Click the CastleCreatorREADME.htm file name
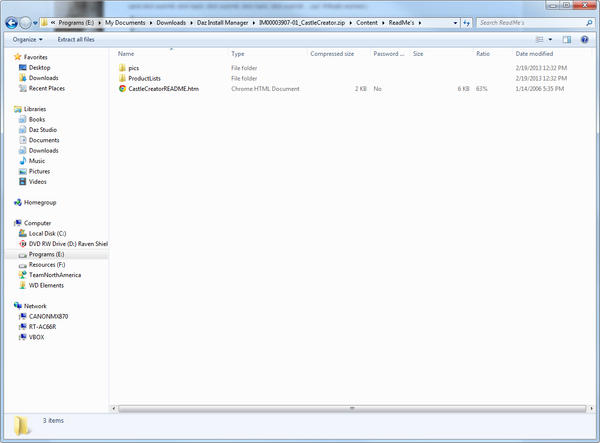Viewport: 600px width, 443px height. (x=163, y=89)
